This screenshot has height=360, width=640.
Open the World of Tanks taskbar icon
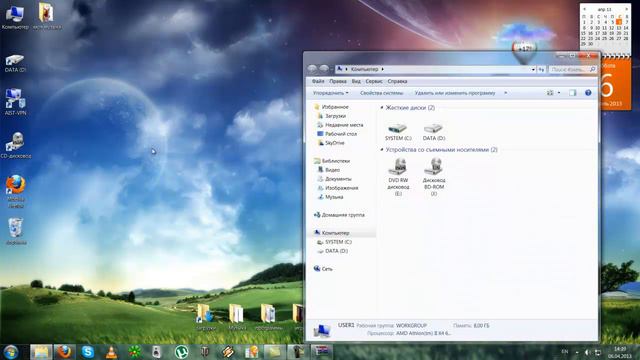[204, 352]
